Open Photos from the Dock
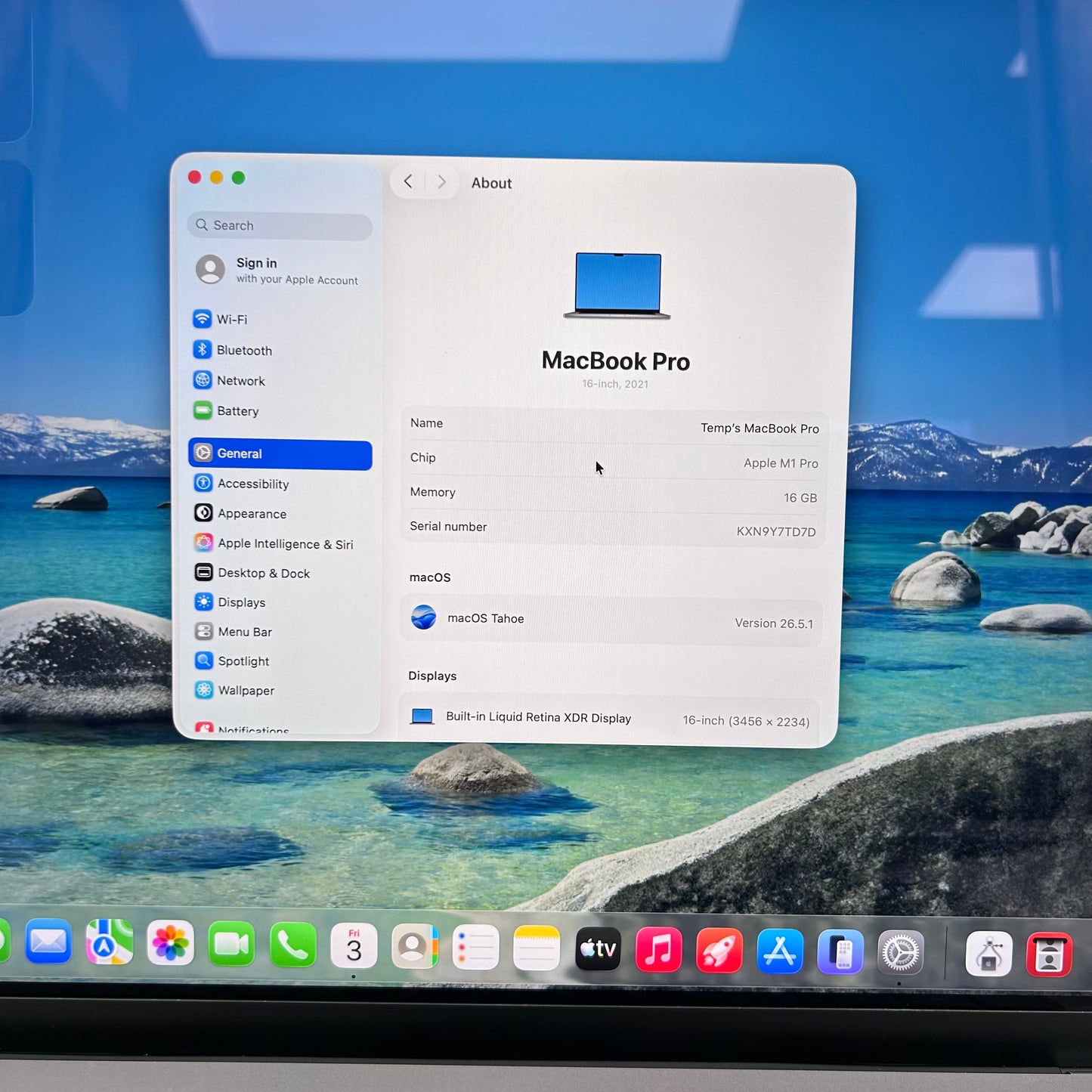The image size is (1092, 1092). [x=171, y=943]
